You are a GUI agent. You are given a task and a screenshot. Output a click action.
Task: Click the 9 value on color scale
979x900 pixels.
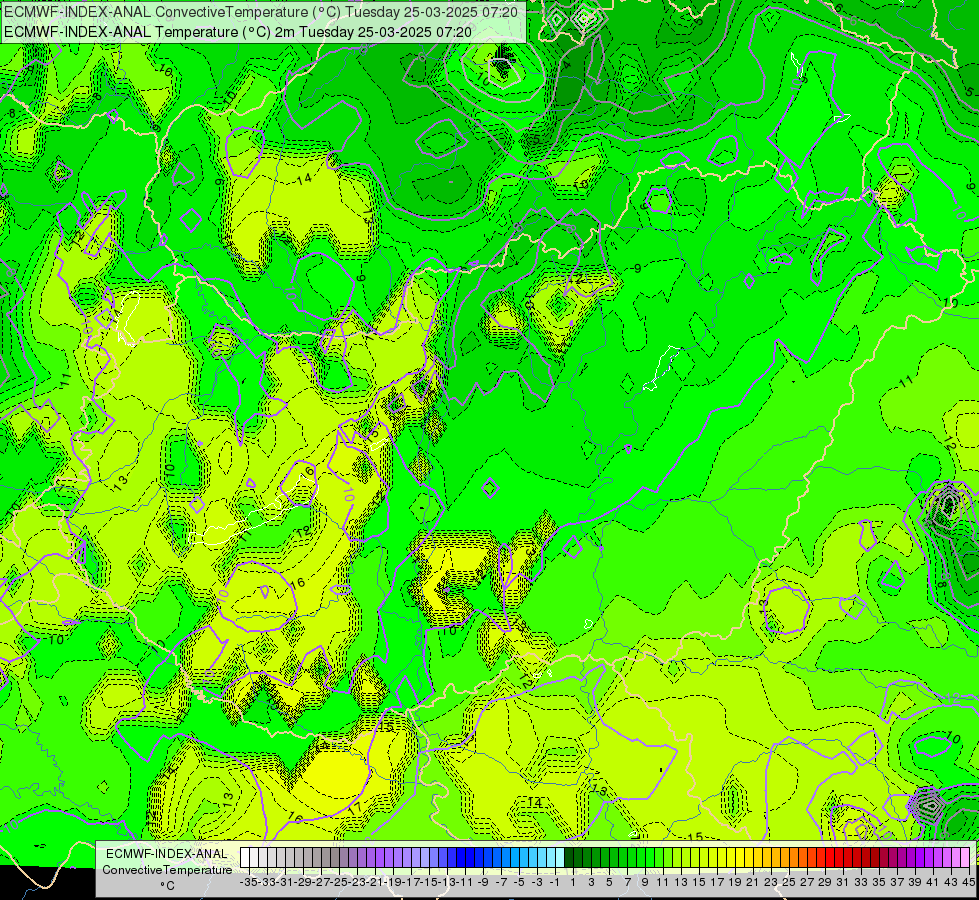coord(644,882)
